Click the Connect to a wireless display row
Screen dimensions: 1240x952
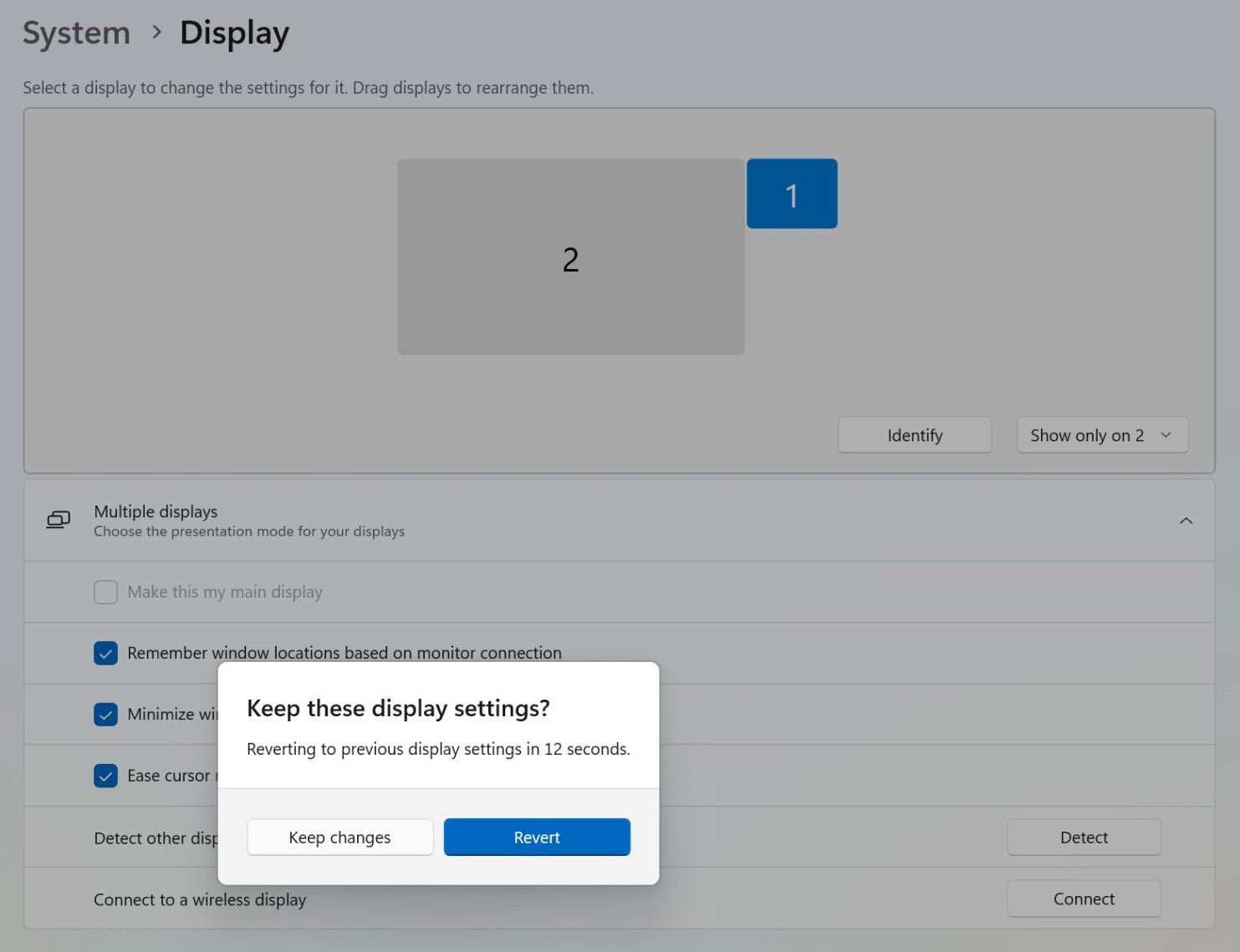click(200, 899)
